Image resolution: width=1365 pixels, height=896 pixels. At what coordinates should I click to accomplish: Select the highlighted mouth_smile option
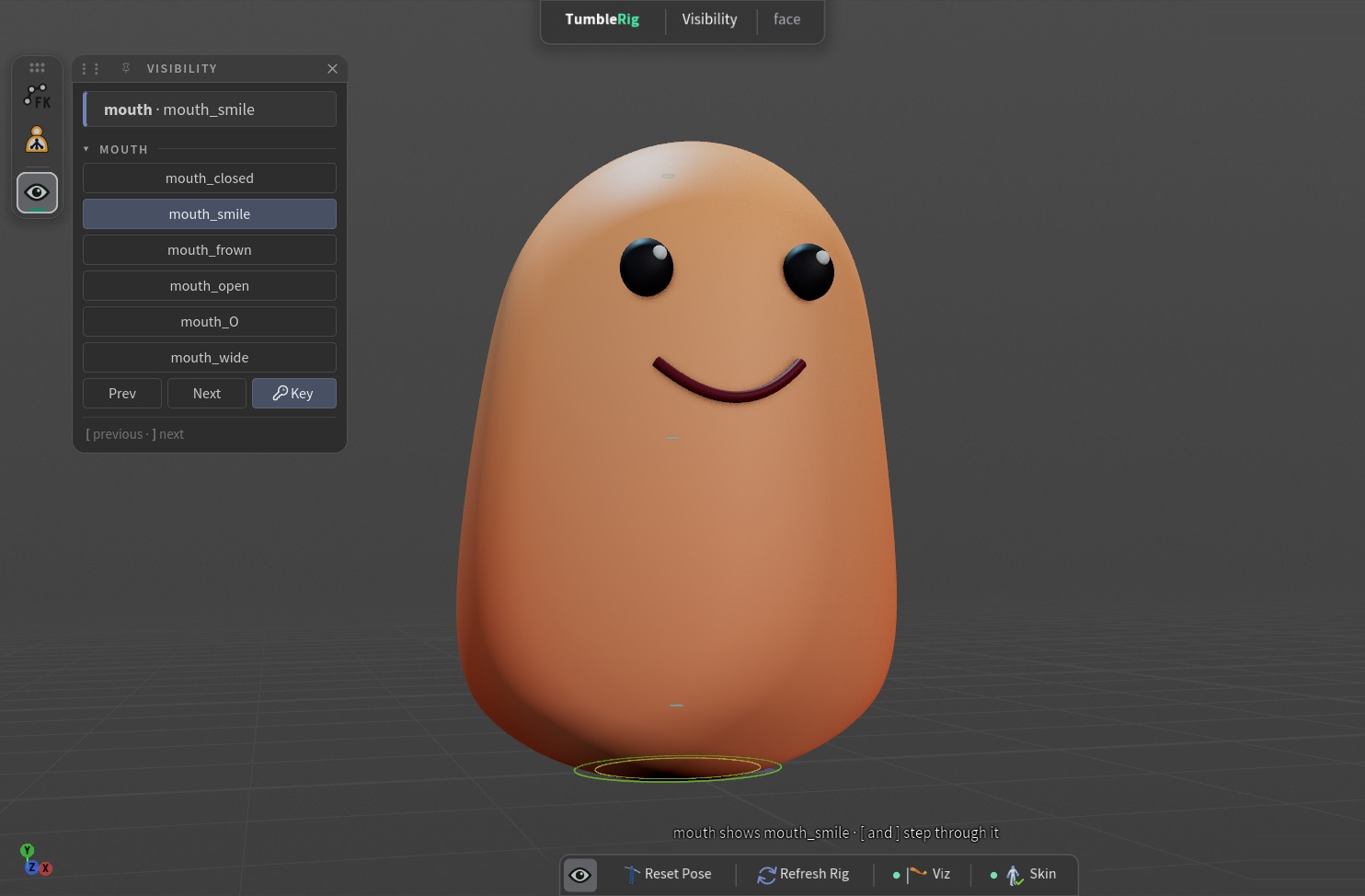tap(210, 214)
